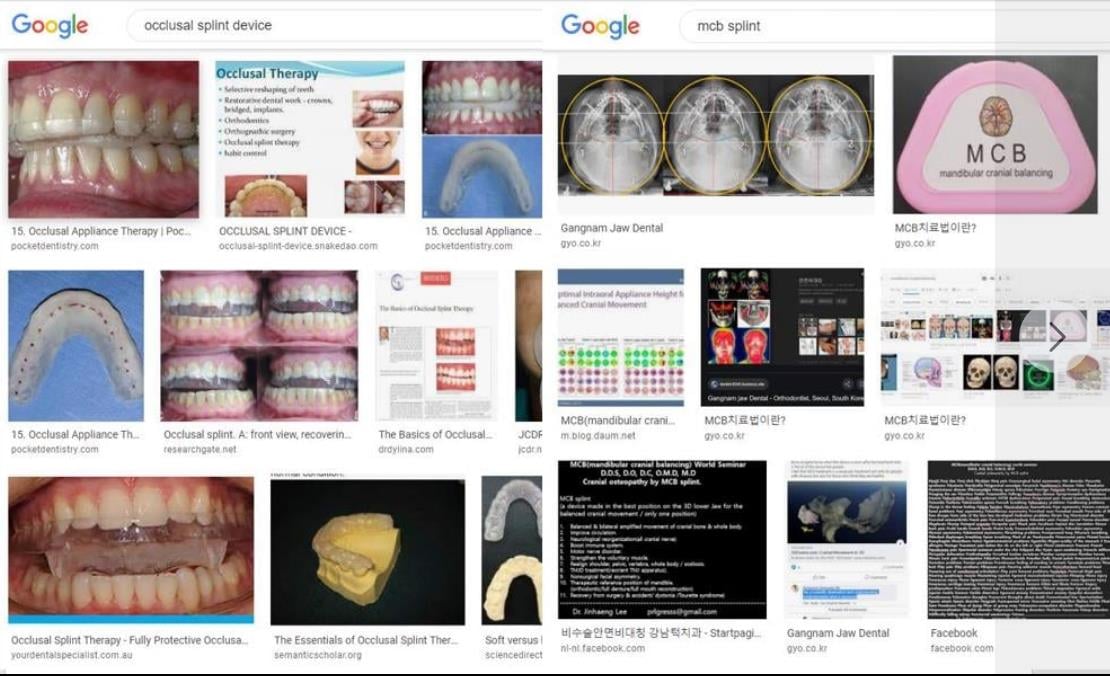Open the clear splint on blue background thumbnail under teeth
Screen dimensions: 1110x676
click(482, 177)
